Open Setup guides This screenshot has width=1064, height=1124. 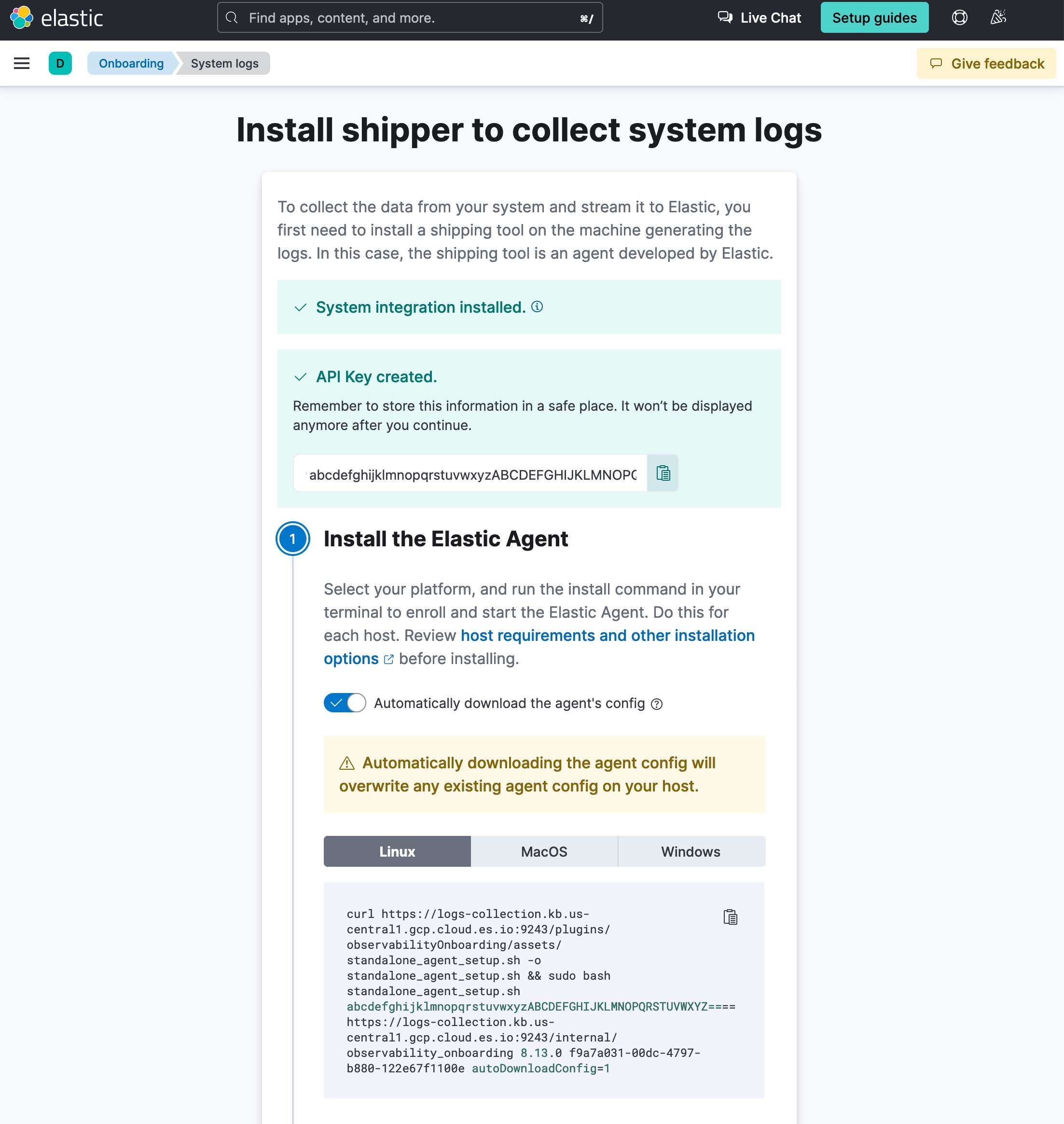point(874,17)
